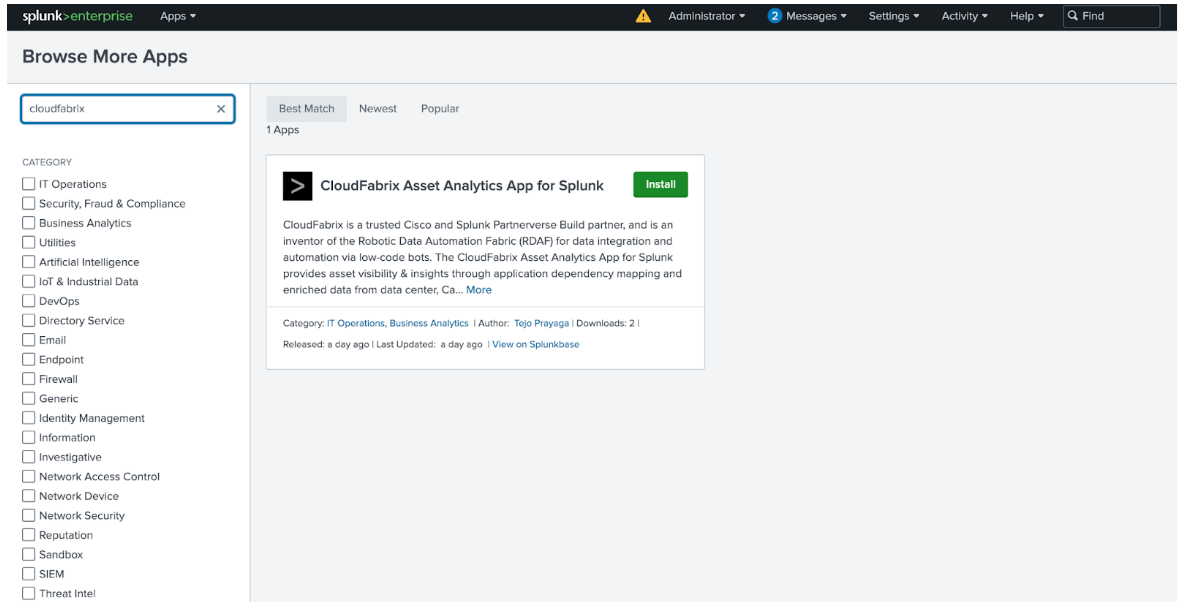Select the DevOps category checkbox
Image resolution: width=1182 pixels, height=609 pixels.
pyautogui.click(x=28, y=300)
